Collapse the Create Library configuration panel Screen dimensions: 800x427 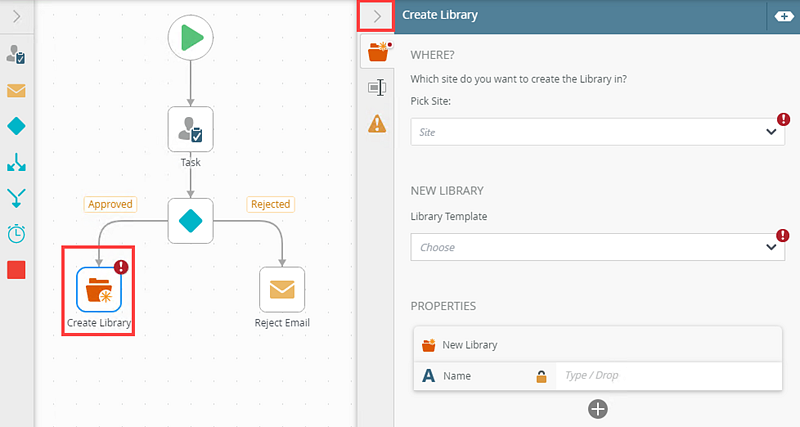377,16
